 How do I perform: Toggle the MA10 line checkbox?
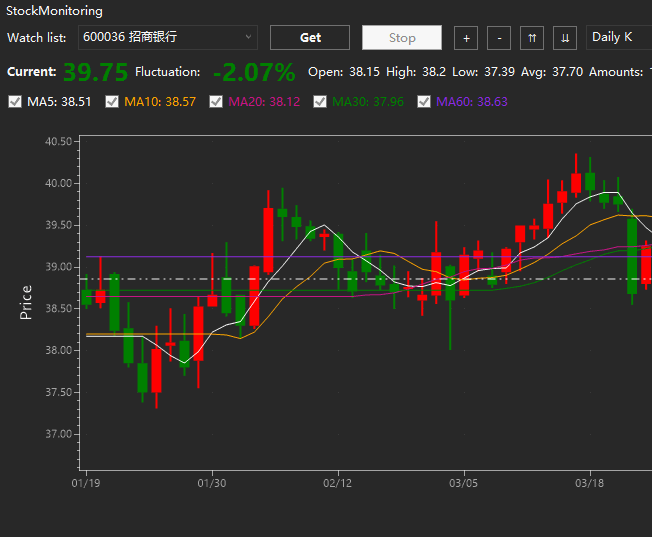click(112, 101)
